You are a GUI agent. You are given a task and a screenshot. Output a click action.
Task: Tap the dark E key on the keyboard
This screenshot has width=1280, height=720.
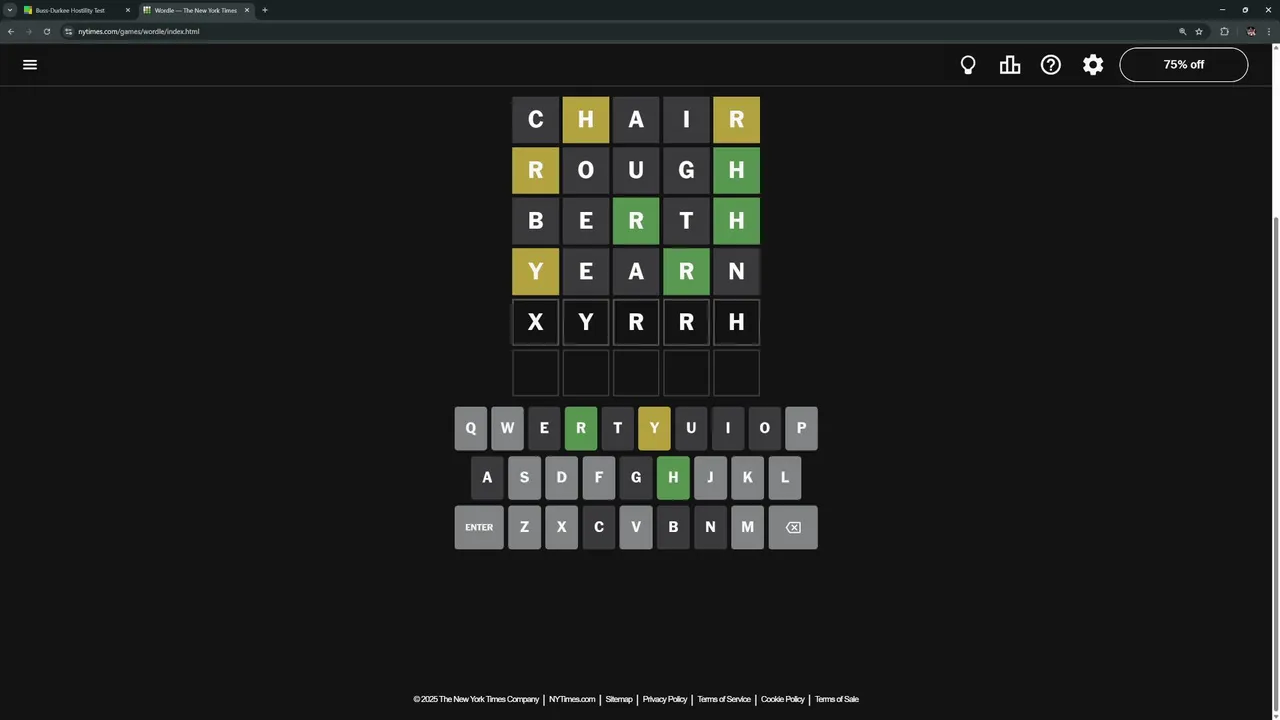(544, 428)
